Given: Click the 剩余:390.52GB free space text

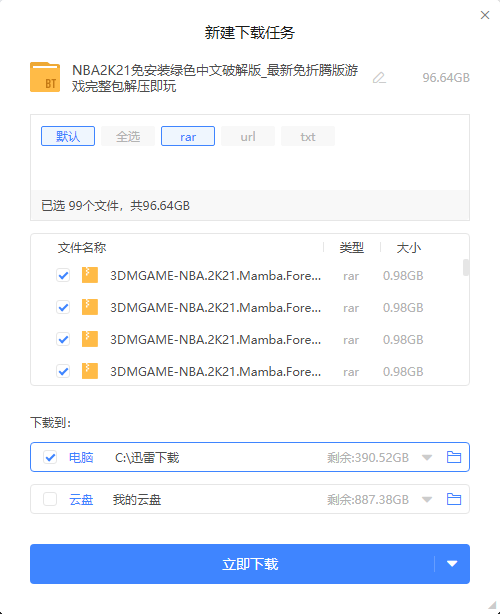Looking at the screenshot, I should coord(368,457).
